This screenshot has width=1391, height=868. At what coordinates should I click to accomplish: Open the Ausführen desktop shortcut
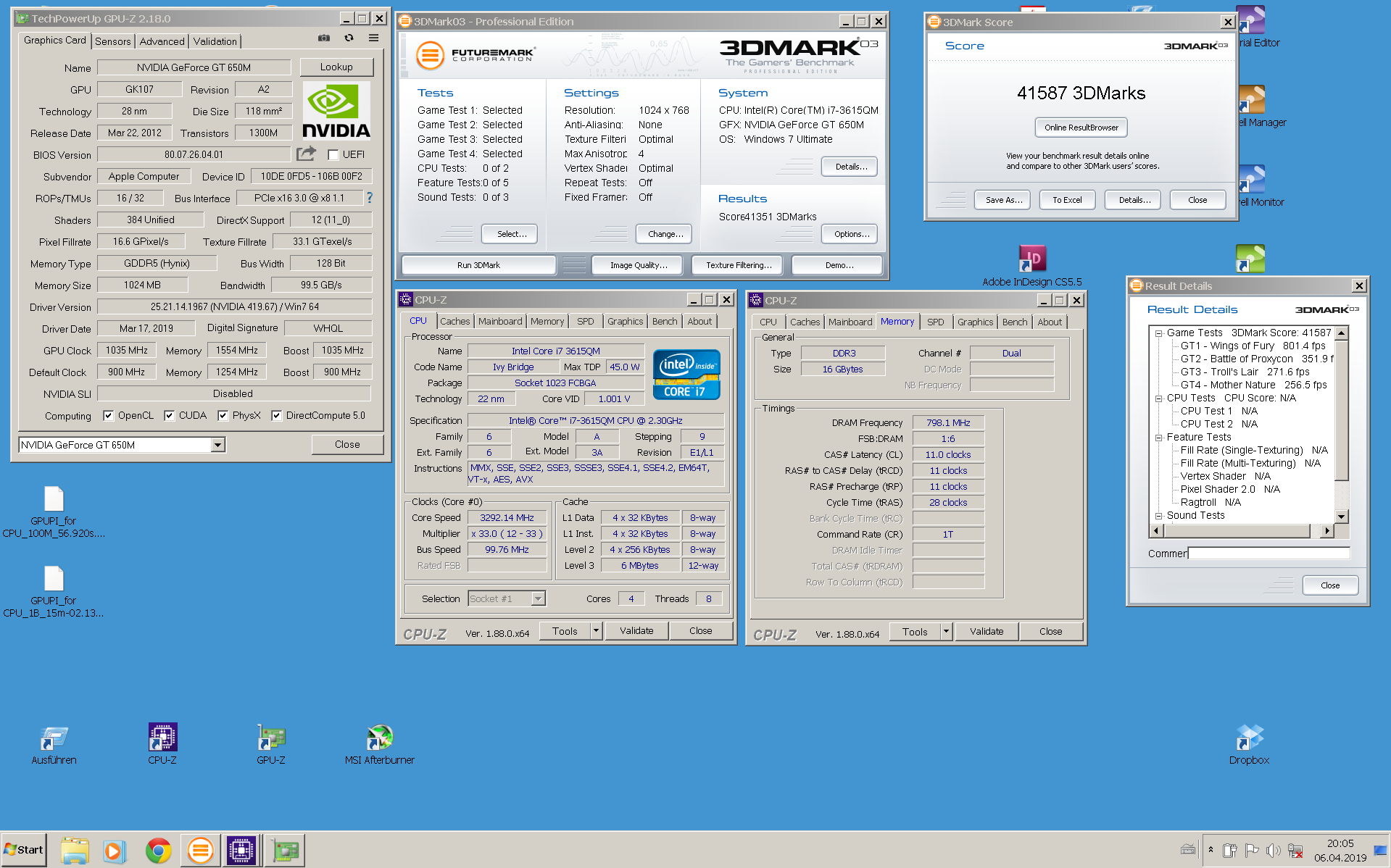(54, 745)
